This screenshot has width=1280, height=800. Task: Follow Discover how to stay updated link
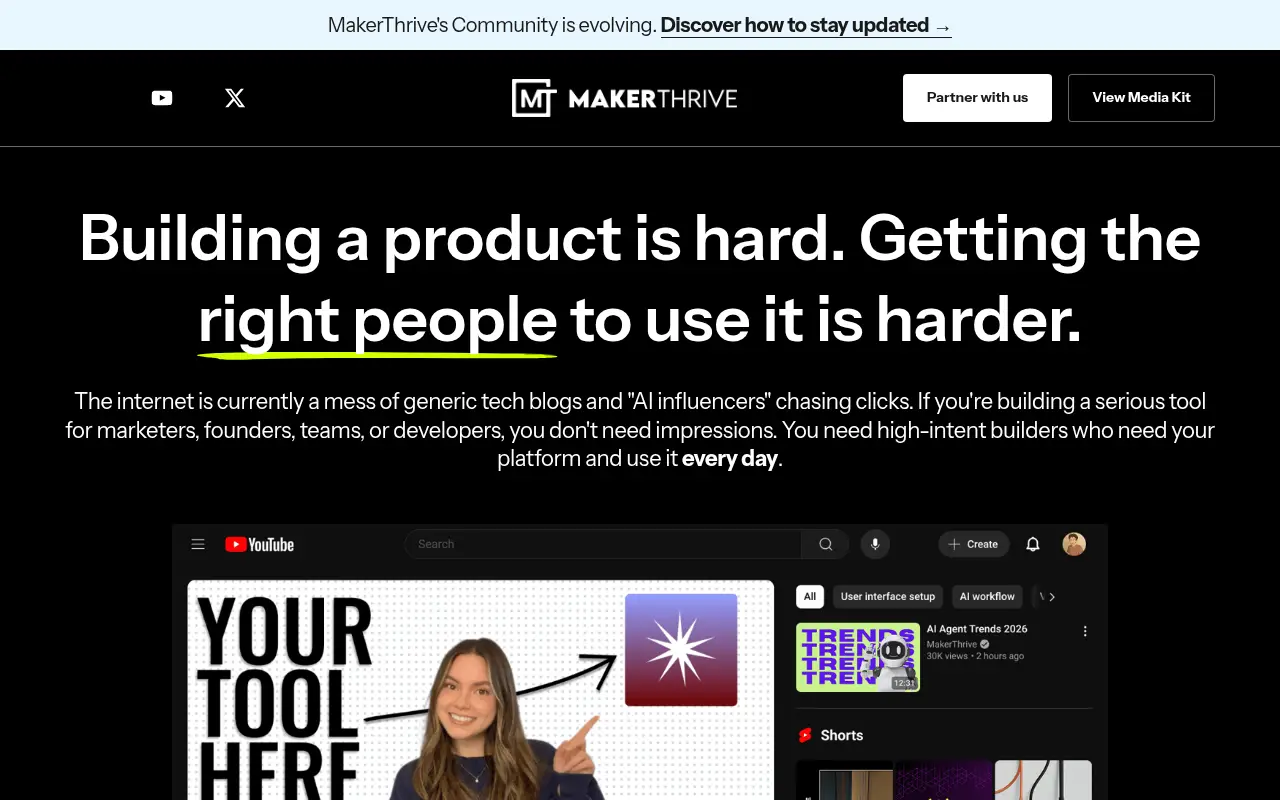tap(806, 25)
